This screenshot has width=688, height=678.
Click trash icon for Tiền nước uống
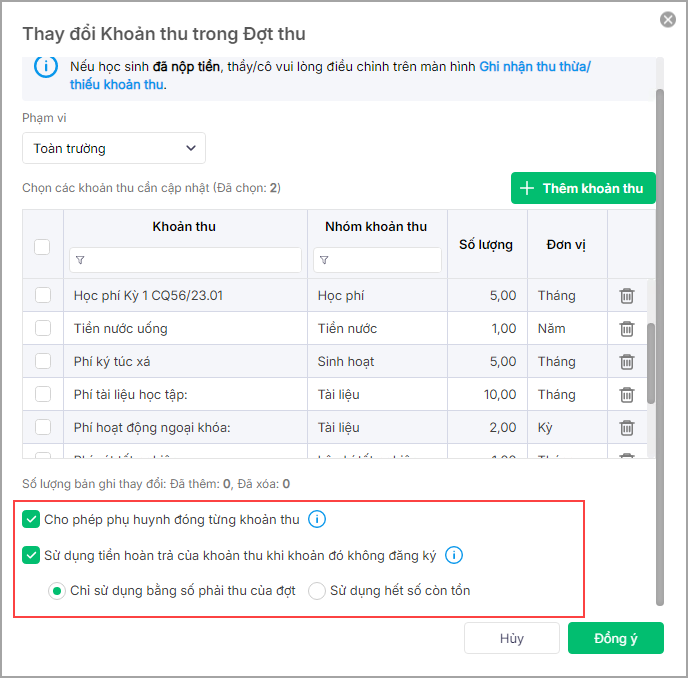point(627,329)
